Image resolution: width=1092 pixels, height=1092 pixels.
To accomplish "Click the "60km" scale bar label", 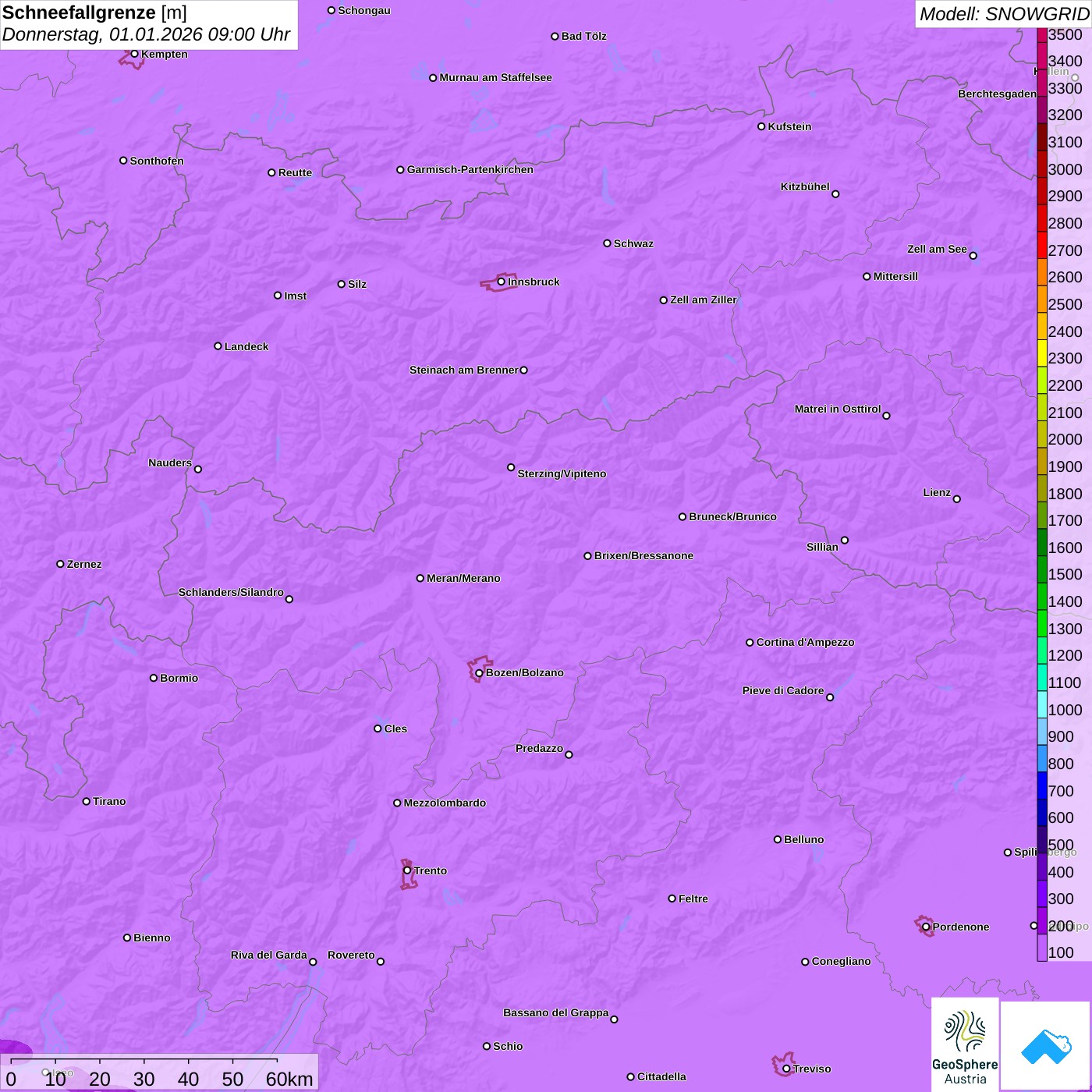I will [289, 1079].
